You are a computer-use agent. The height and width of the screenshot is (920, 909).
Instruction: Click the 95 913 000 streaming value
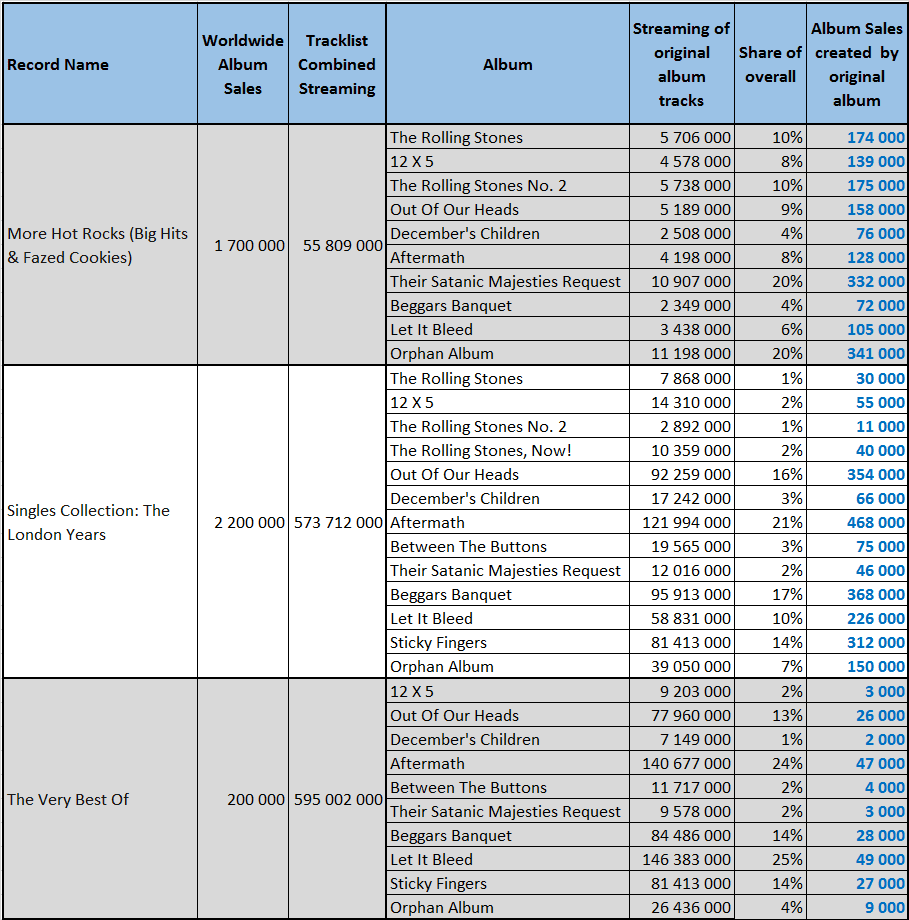(x=691, y=595)
